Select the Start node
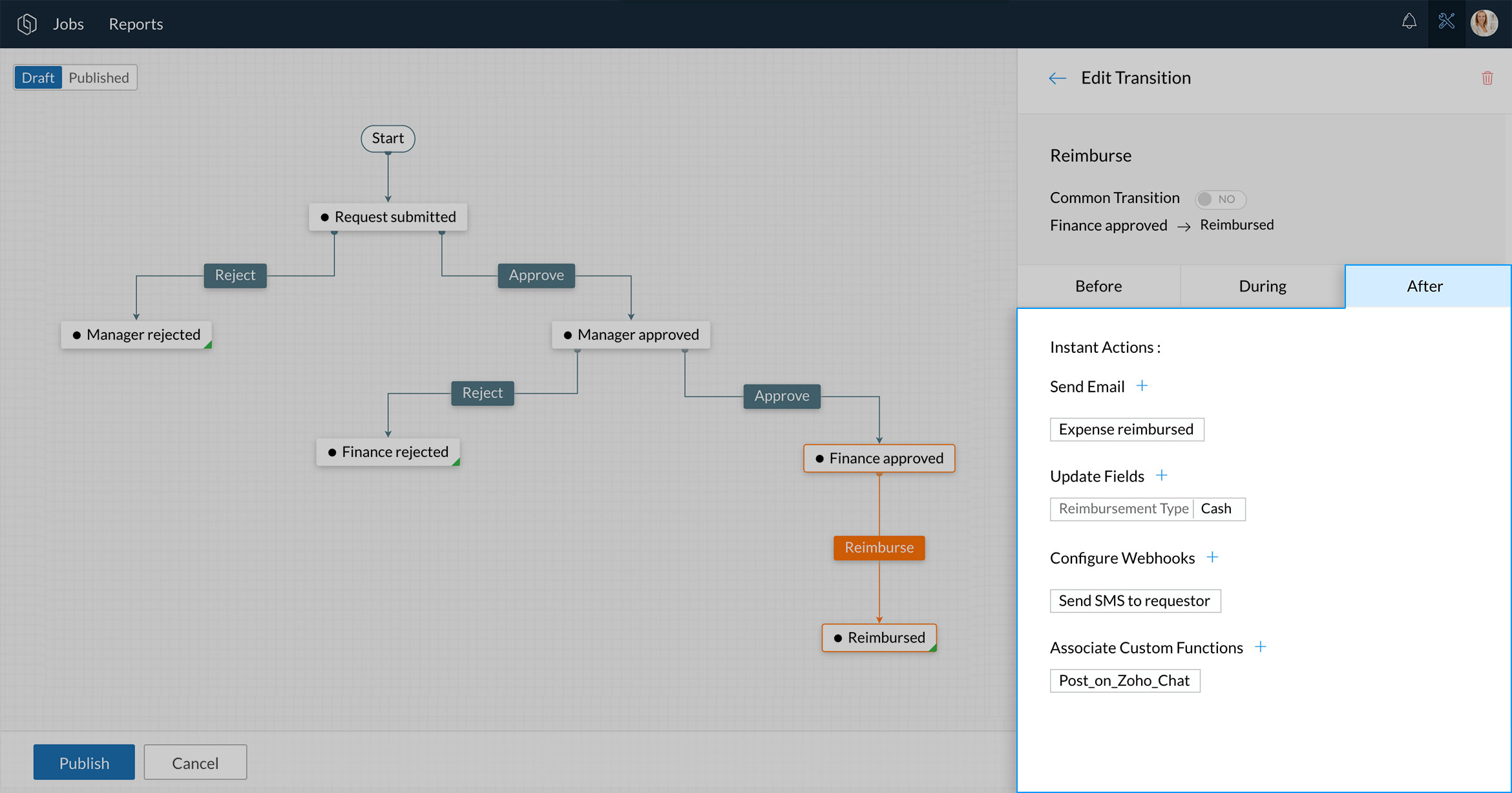The image size is (1512, 793). [x=388, y=138]
